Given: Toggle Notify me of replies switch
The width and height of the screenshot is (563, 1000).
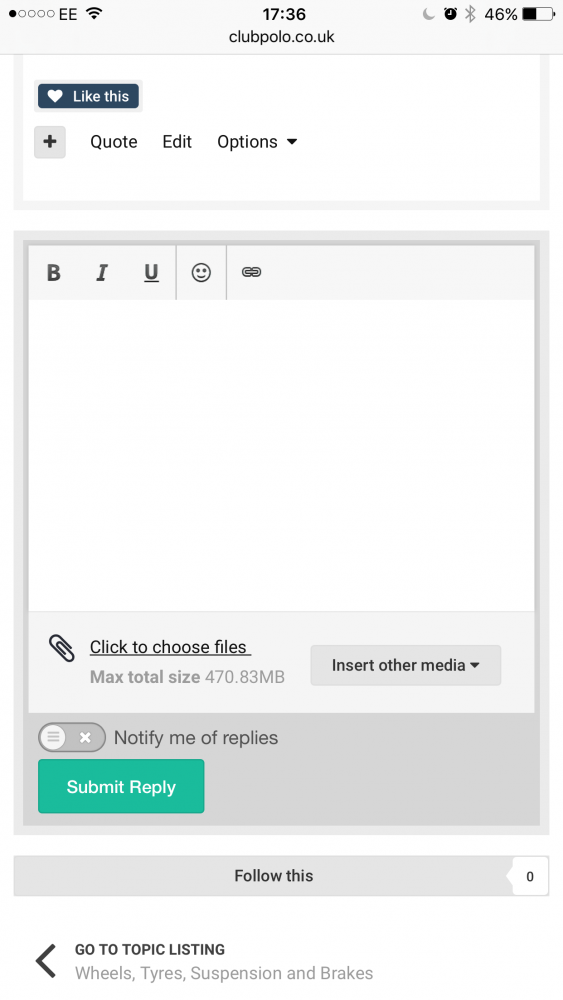Looking at the screenshot, I should 71,737.
